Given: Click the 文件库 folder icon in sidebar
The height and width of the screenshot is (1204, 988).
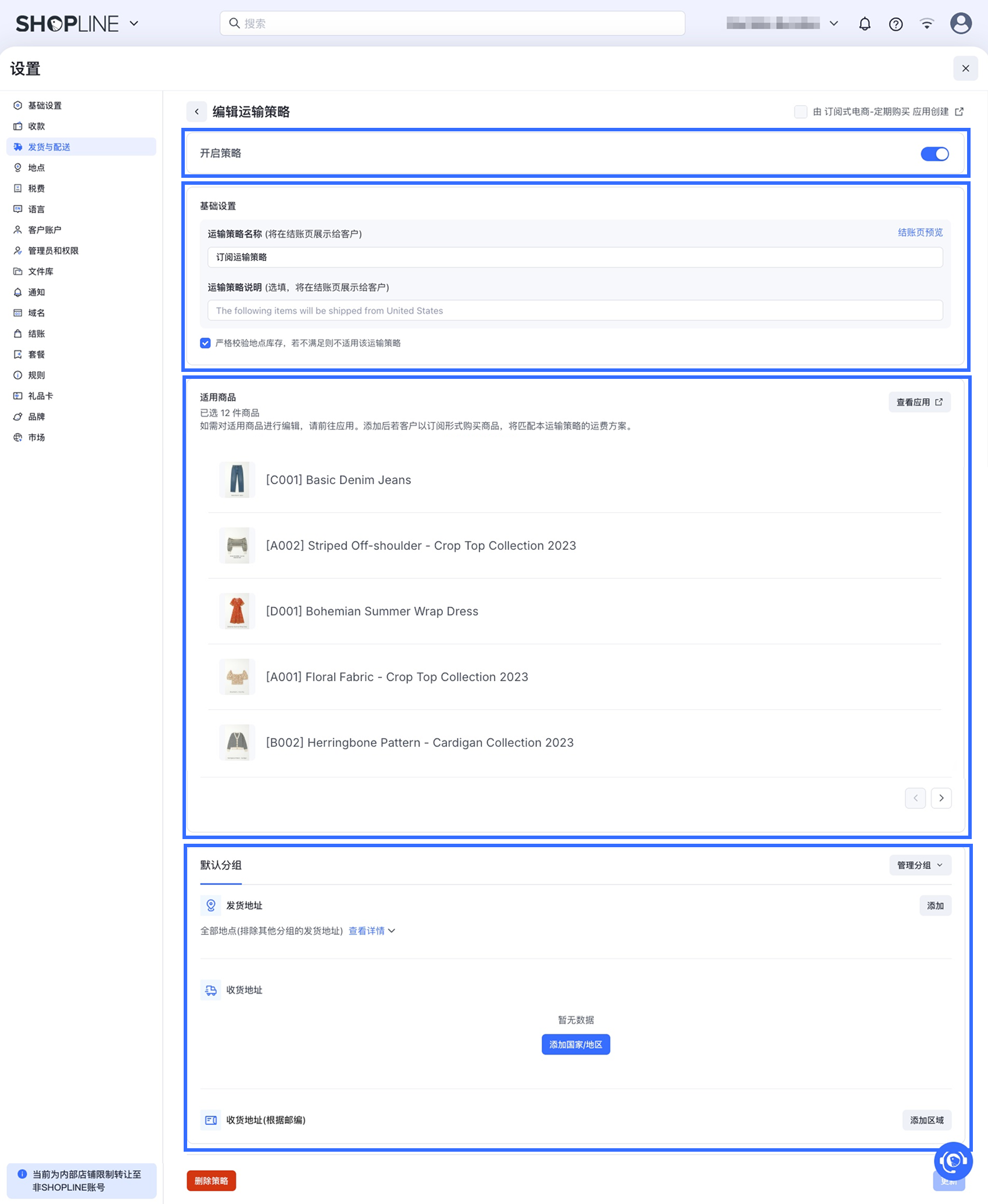Looking at the screenshot, I should (18, 271).
